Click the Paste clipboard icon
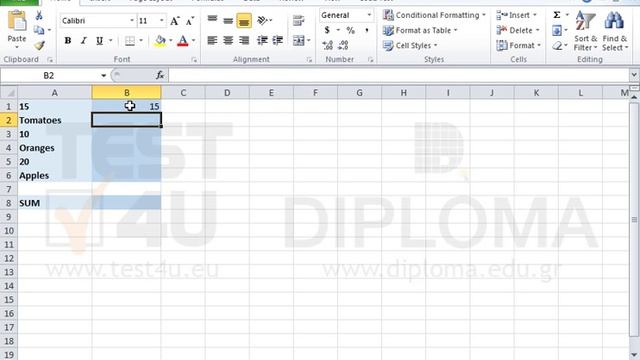The width and height of the screenshot is (640, 360). click(x=17, y=21)
